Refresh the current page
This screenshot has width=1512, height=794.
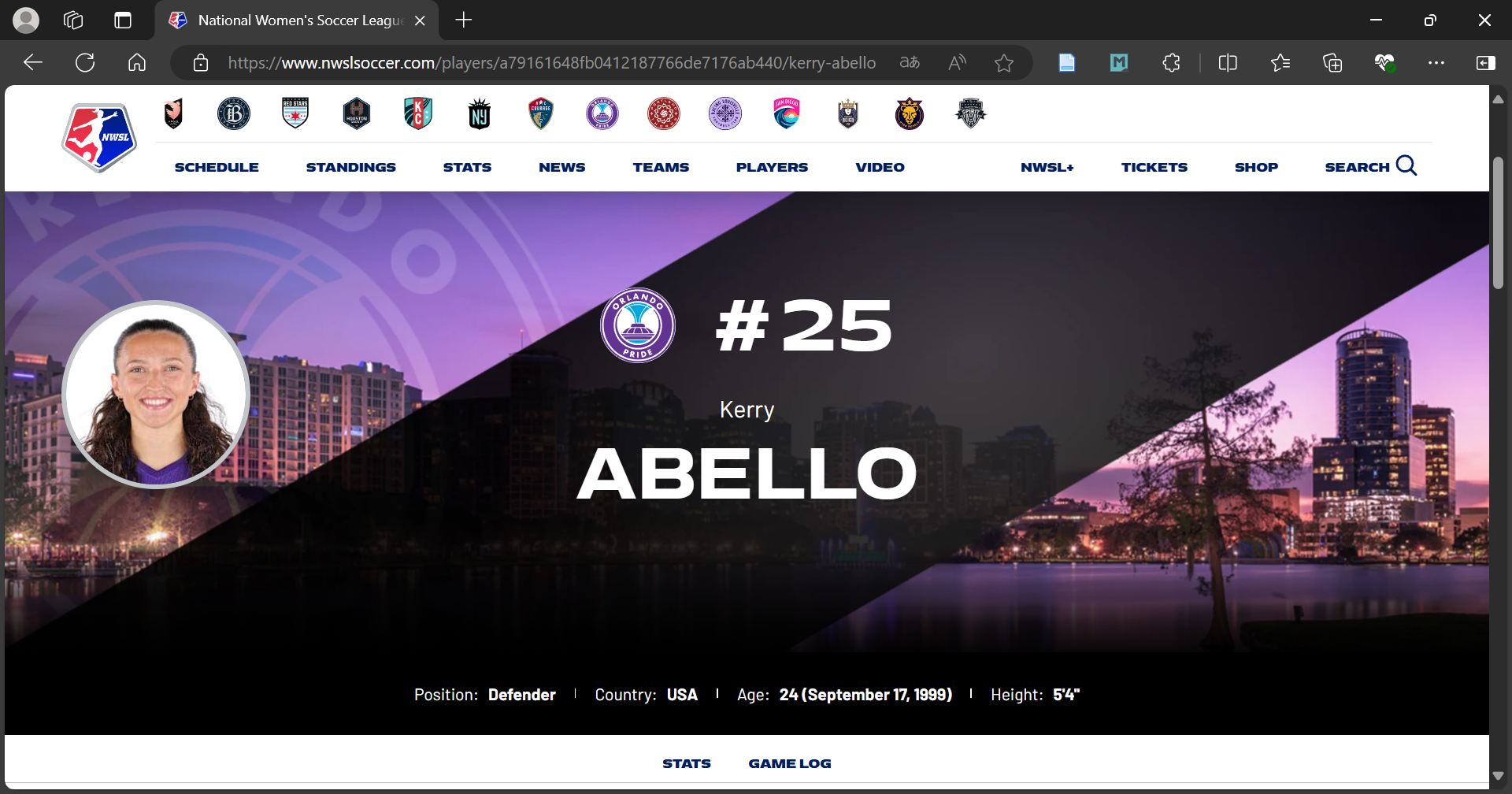coord(85,62)
